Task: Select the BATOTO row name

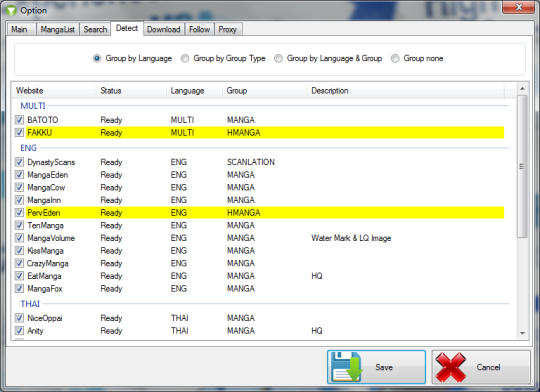Action: click(x=43, y=120)
